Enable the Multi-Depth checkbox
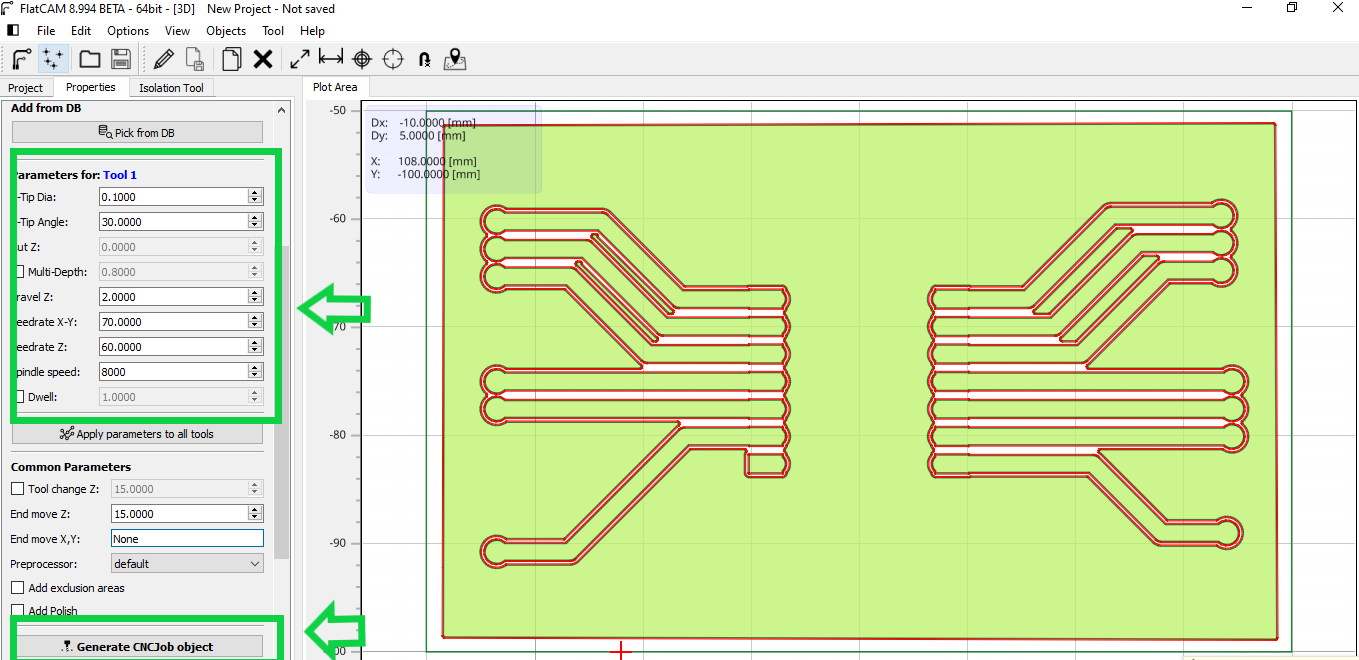This screenshot has height=660, width=1359. point(20,271)
